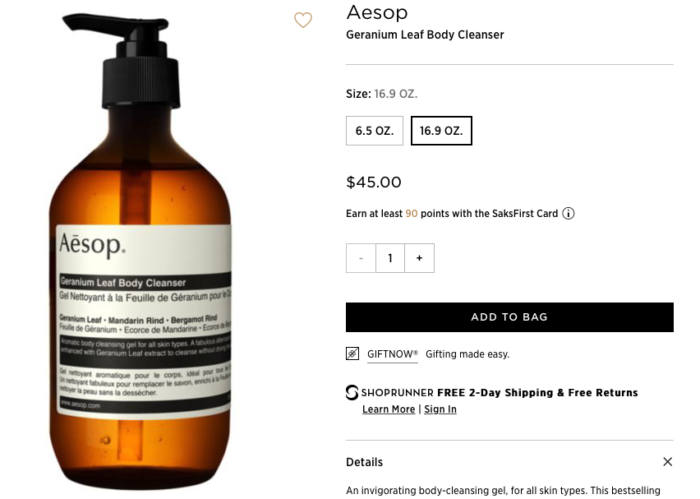Select the 16.9 OZ. size option
The height and width of the screenshot is (499, 700).
point(441,131)
